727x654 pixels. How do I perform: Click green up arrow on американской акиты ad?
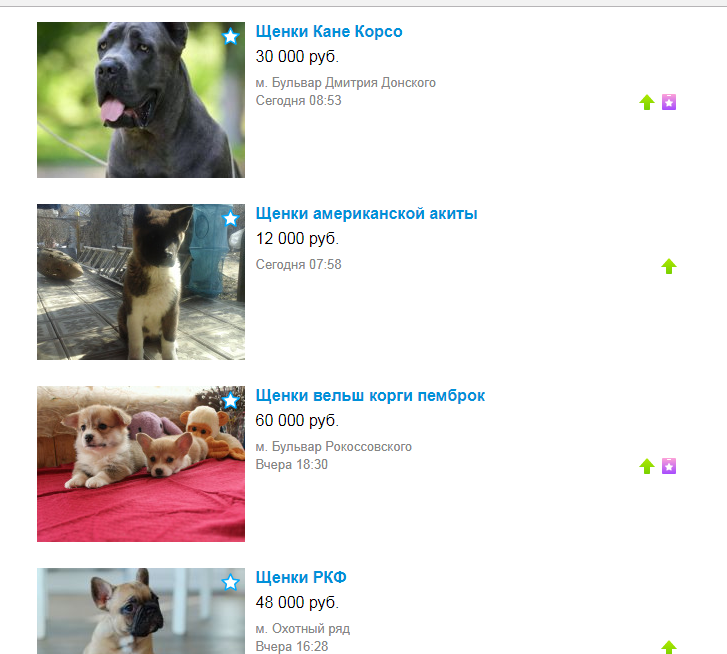point(669,266)
